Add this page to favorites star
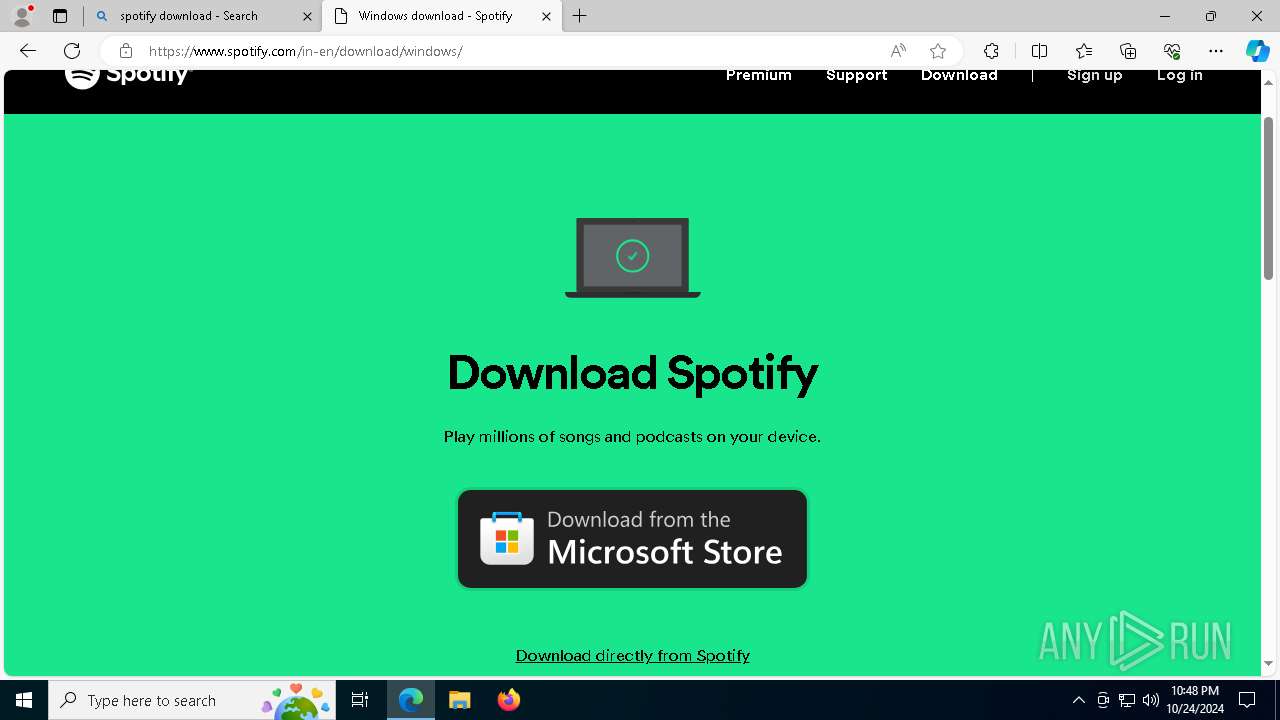The height and width of the screenshot is (720, 1280). point(937,51)
